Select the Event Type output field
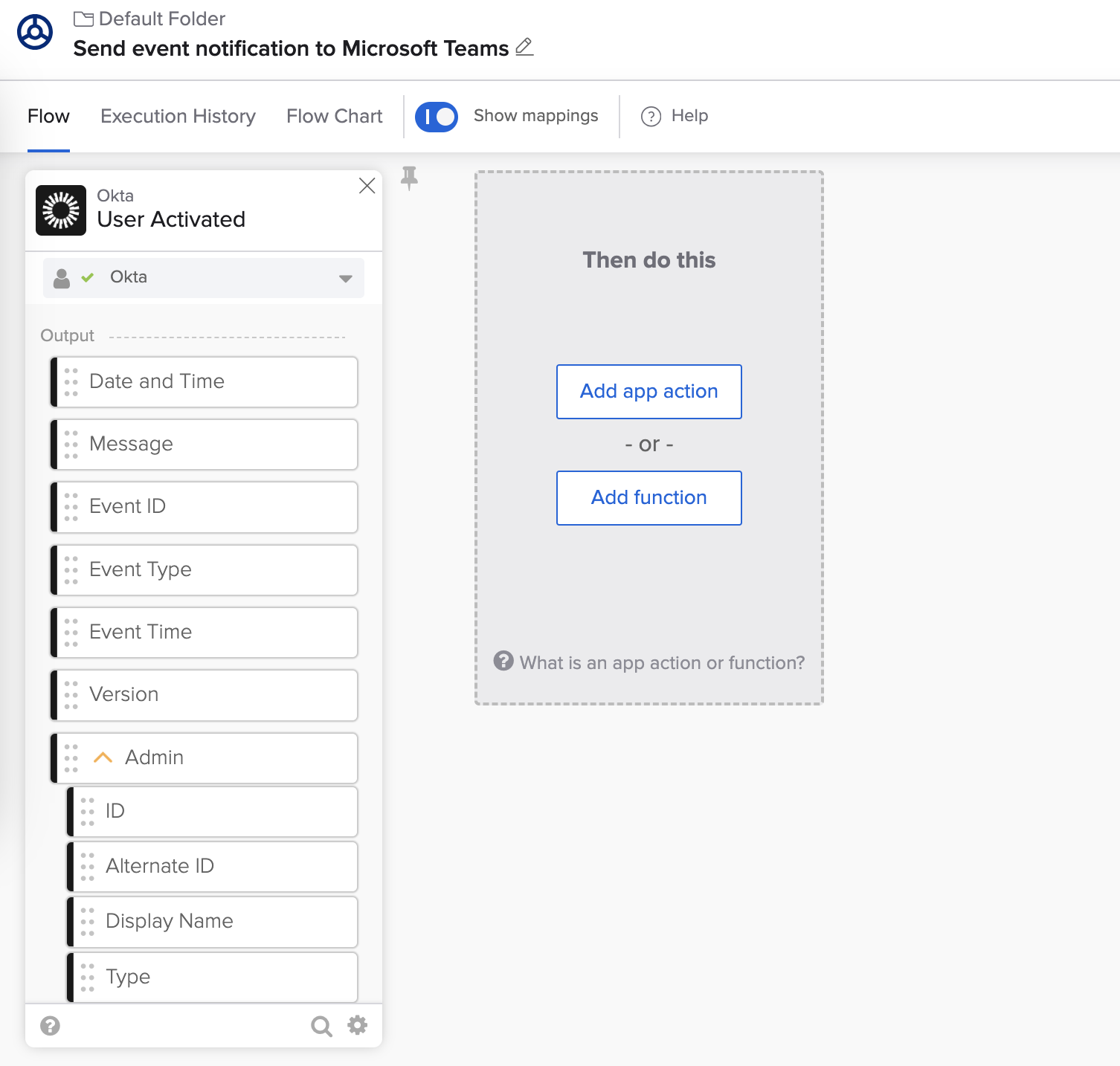 pyautogui.click(x=205, y=570)
